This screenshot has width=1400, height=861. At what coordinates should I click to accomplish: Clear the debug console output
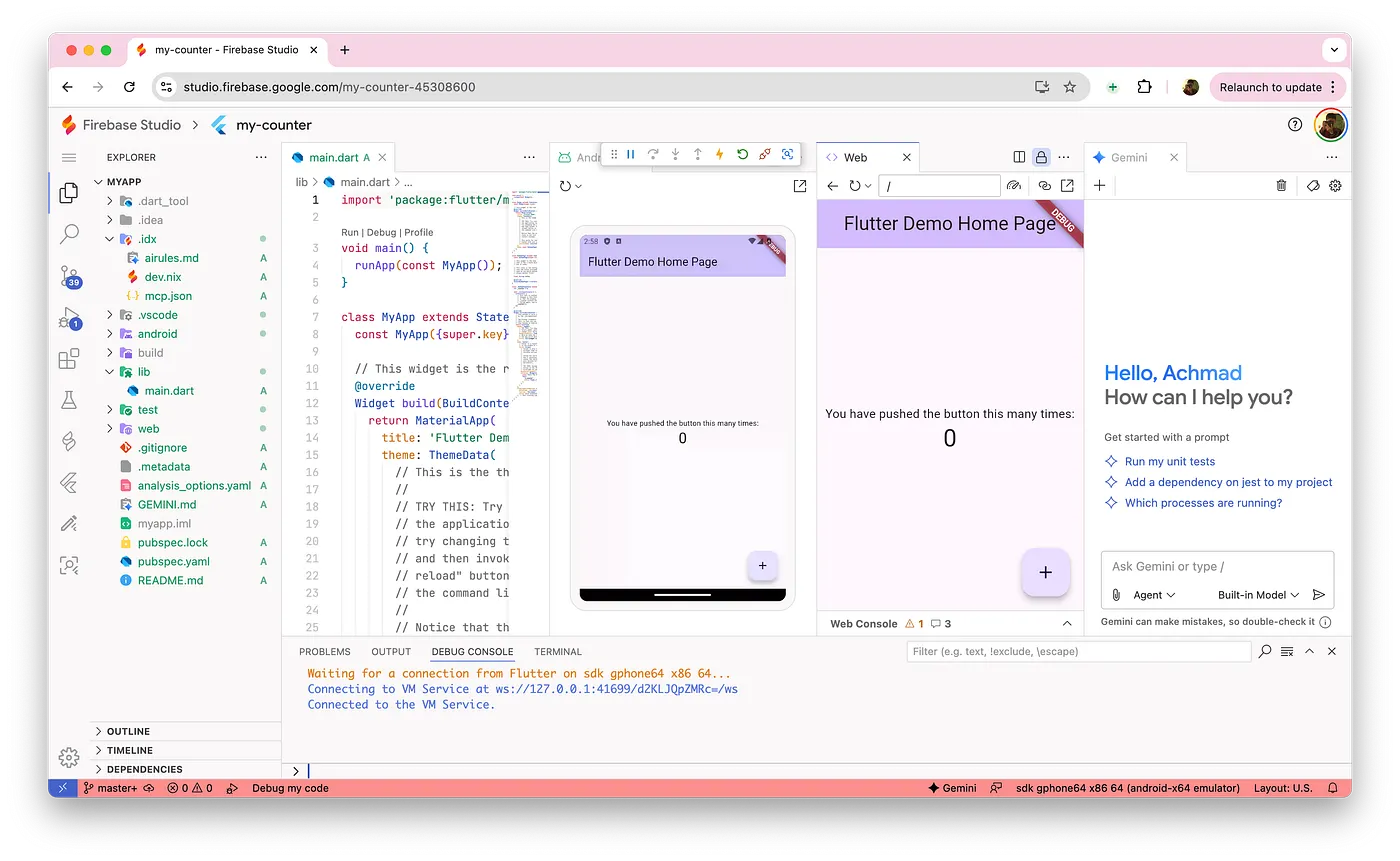click(x=1287, y=651)
